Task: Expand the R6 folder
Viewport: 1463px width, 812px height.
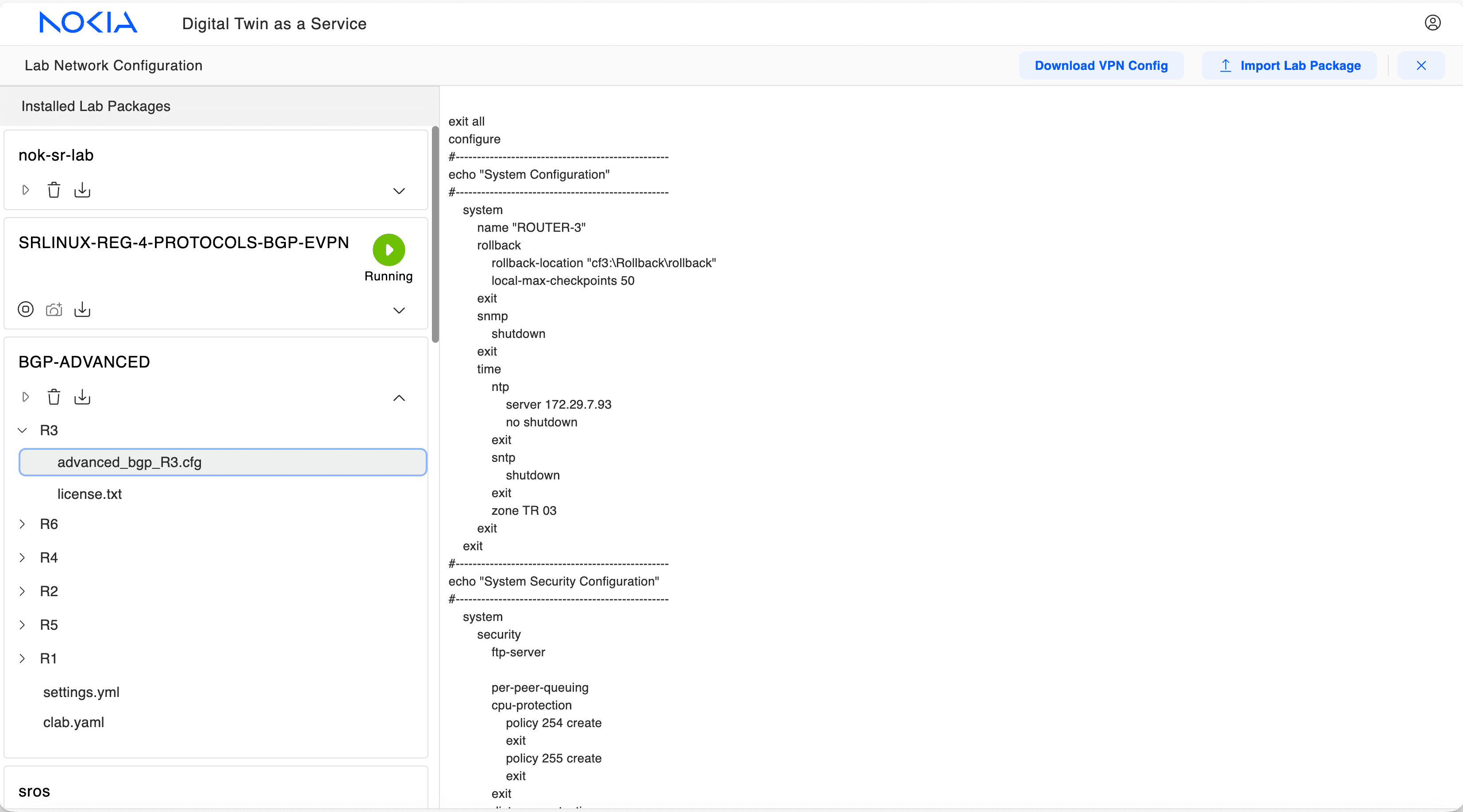Action: pos(23,525)
